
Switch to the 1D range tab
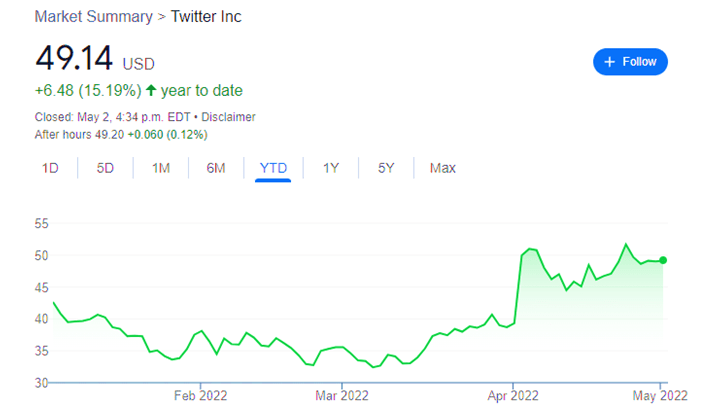50,168
